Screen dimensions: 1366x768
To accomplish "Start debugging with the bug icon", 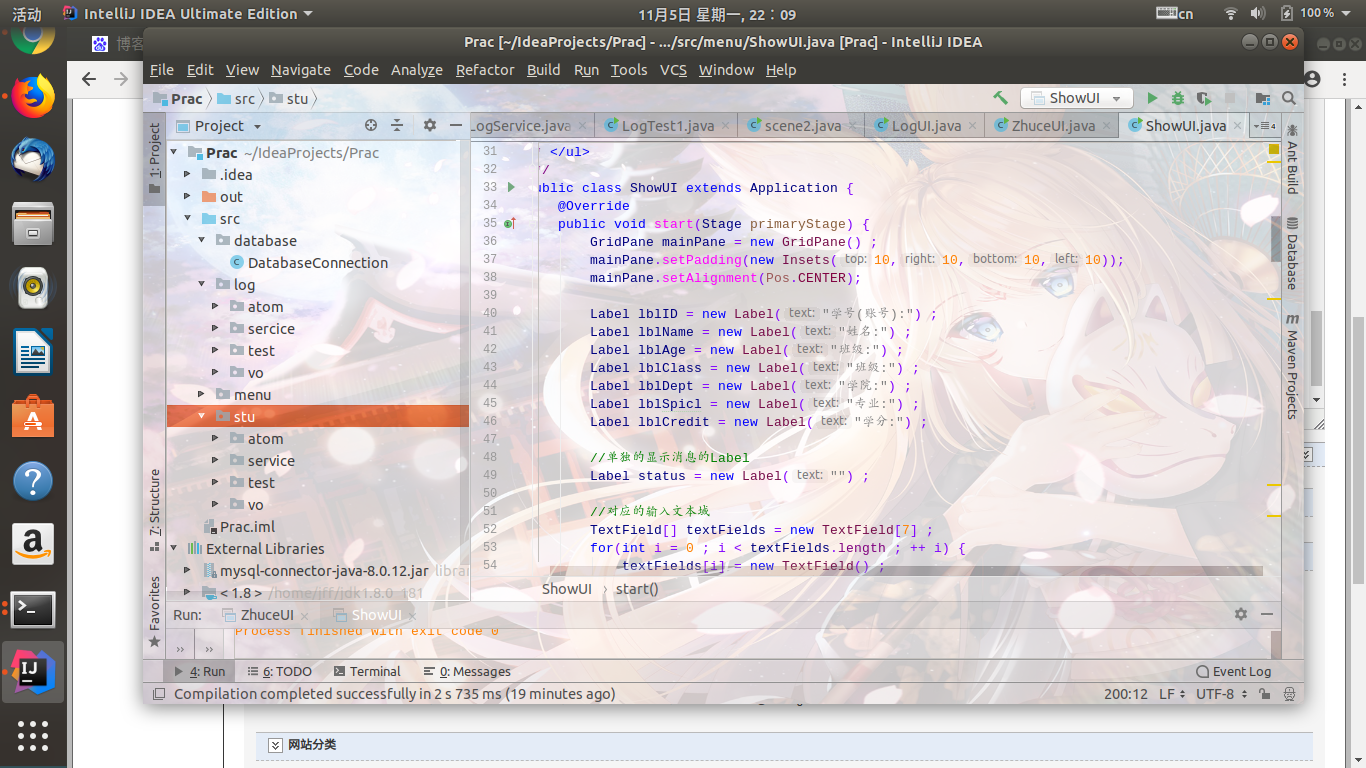I will point(1178,98).
